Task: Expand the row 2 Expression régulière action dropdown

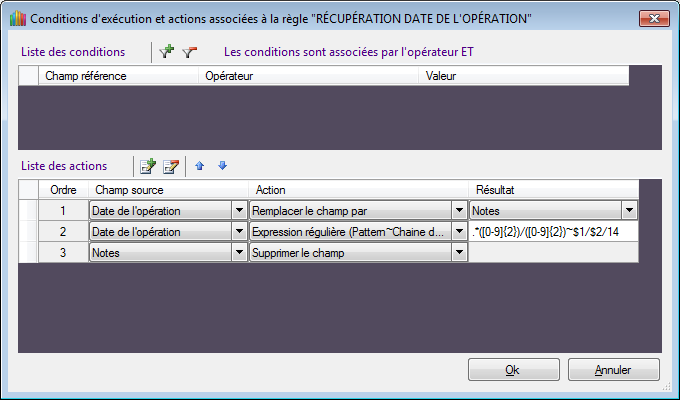Action: coord(458,232)
